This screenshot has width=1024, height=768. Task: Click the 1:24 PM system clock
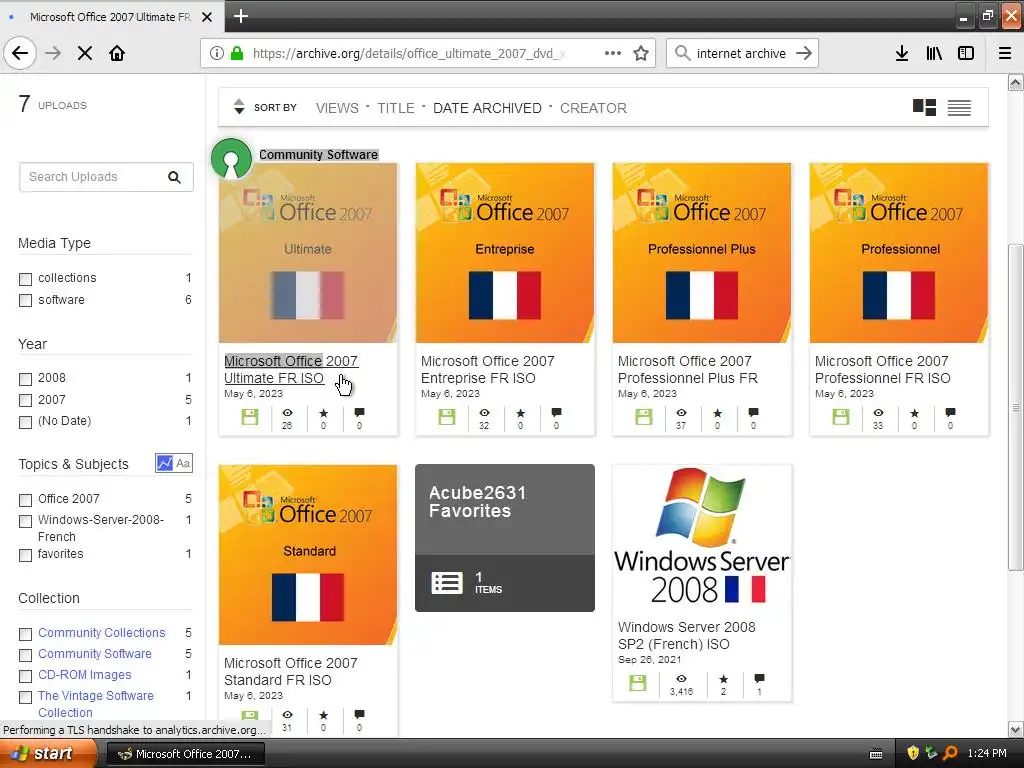click(987, 754)
